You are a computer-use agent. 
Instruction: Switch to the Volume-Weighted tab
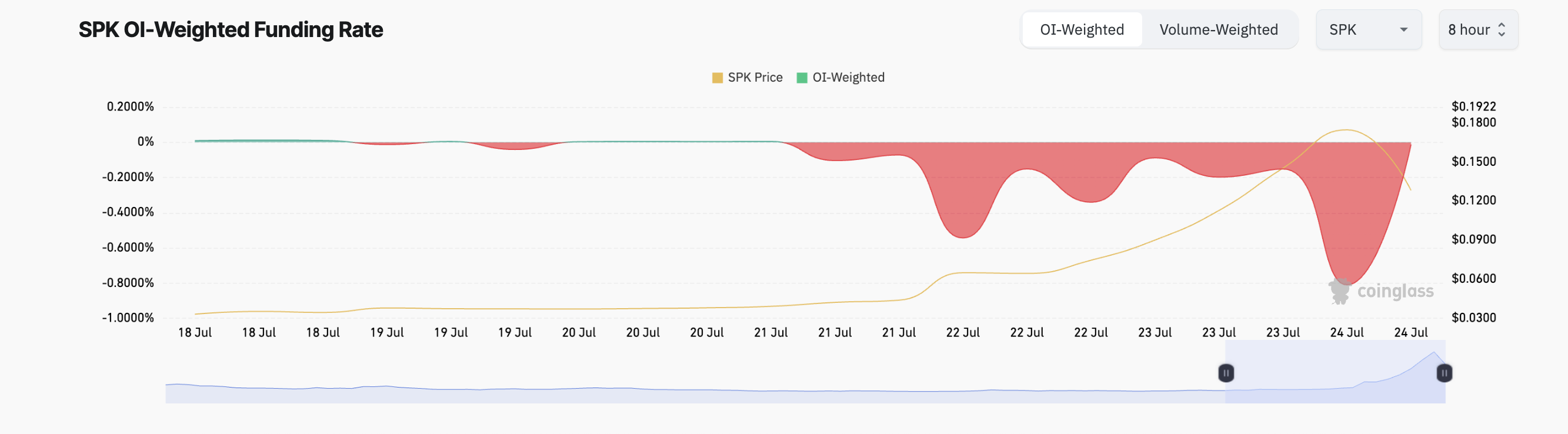(x=1218, y=30)
